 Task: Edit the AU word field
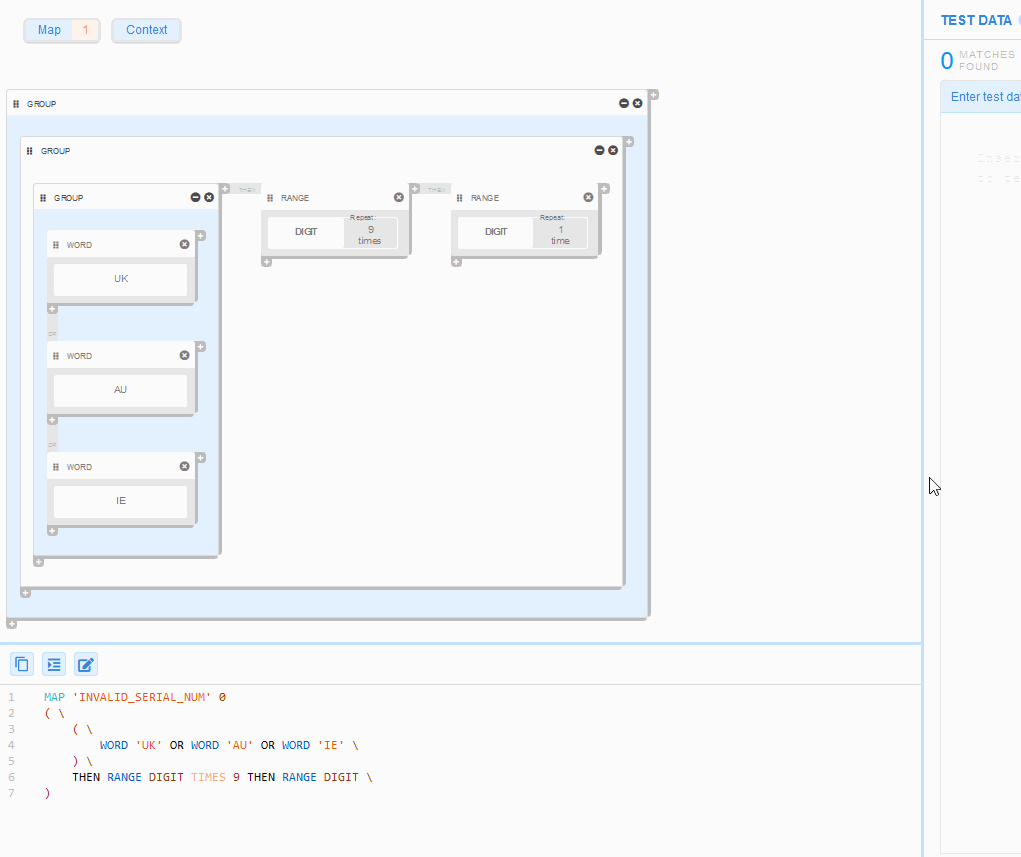click(x=120, y=390)
